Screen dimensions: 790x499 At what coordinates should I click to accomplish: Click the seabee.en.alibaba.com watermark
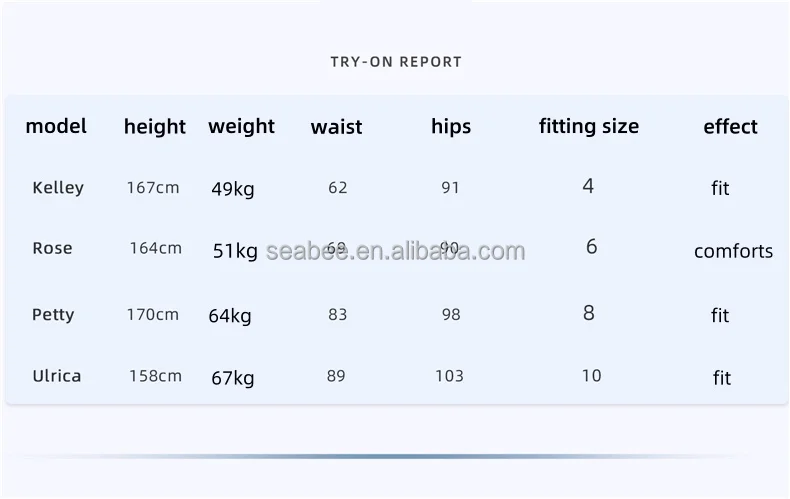396,251
